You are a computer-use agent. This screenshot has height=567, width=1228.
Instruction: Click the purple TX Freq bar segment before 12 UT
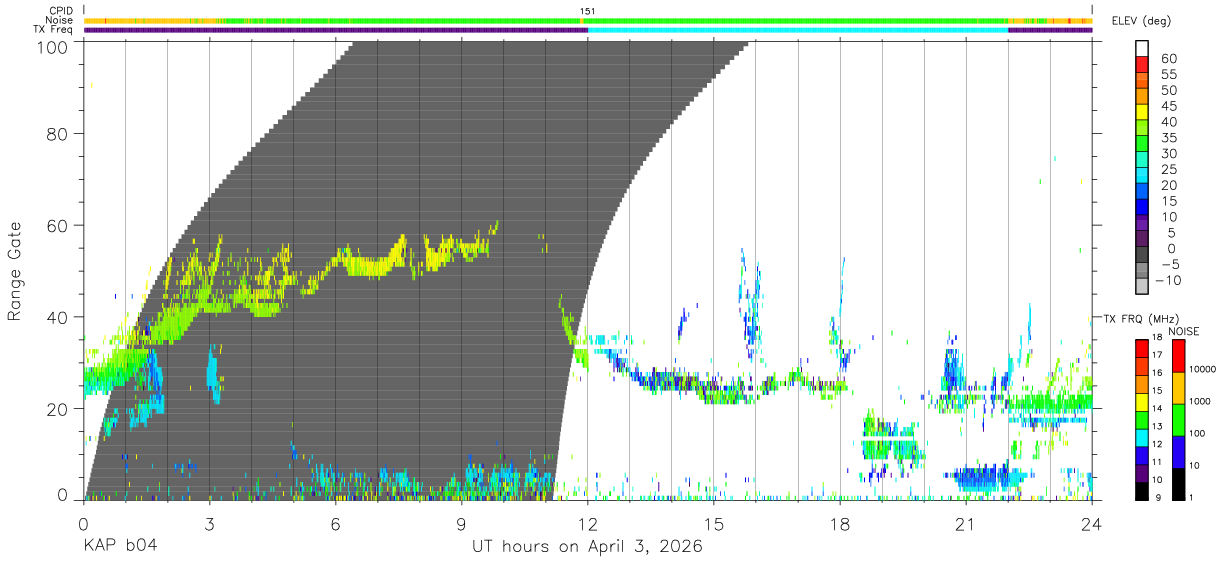tap(336, 30)
